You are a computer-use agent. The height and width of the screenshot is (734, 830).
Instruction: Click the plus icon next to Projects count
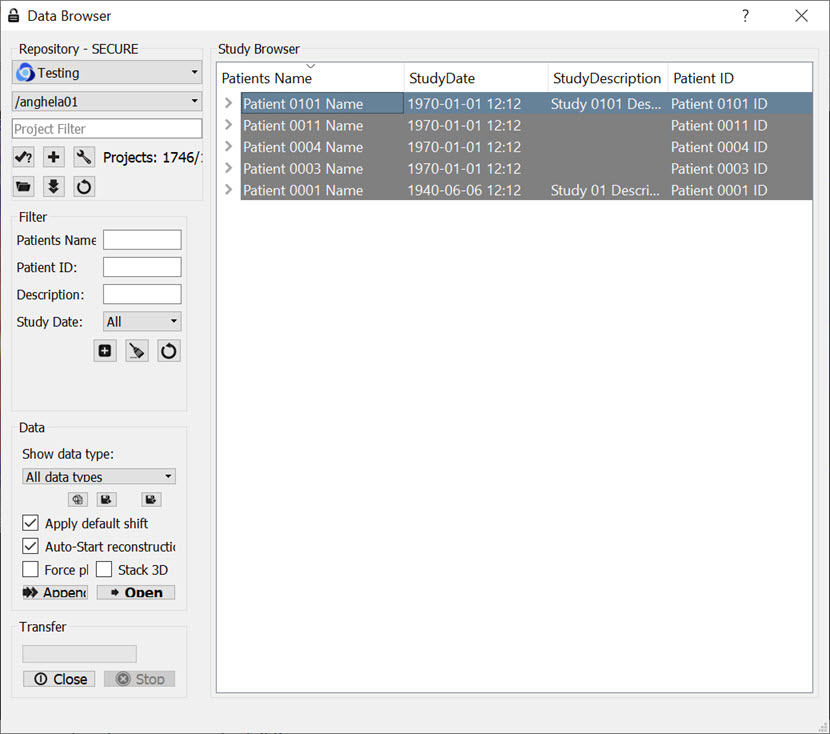click(x=54, y=157)
